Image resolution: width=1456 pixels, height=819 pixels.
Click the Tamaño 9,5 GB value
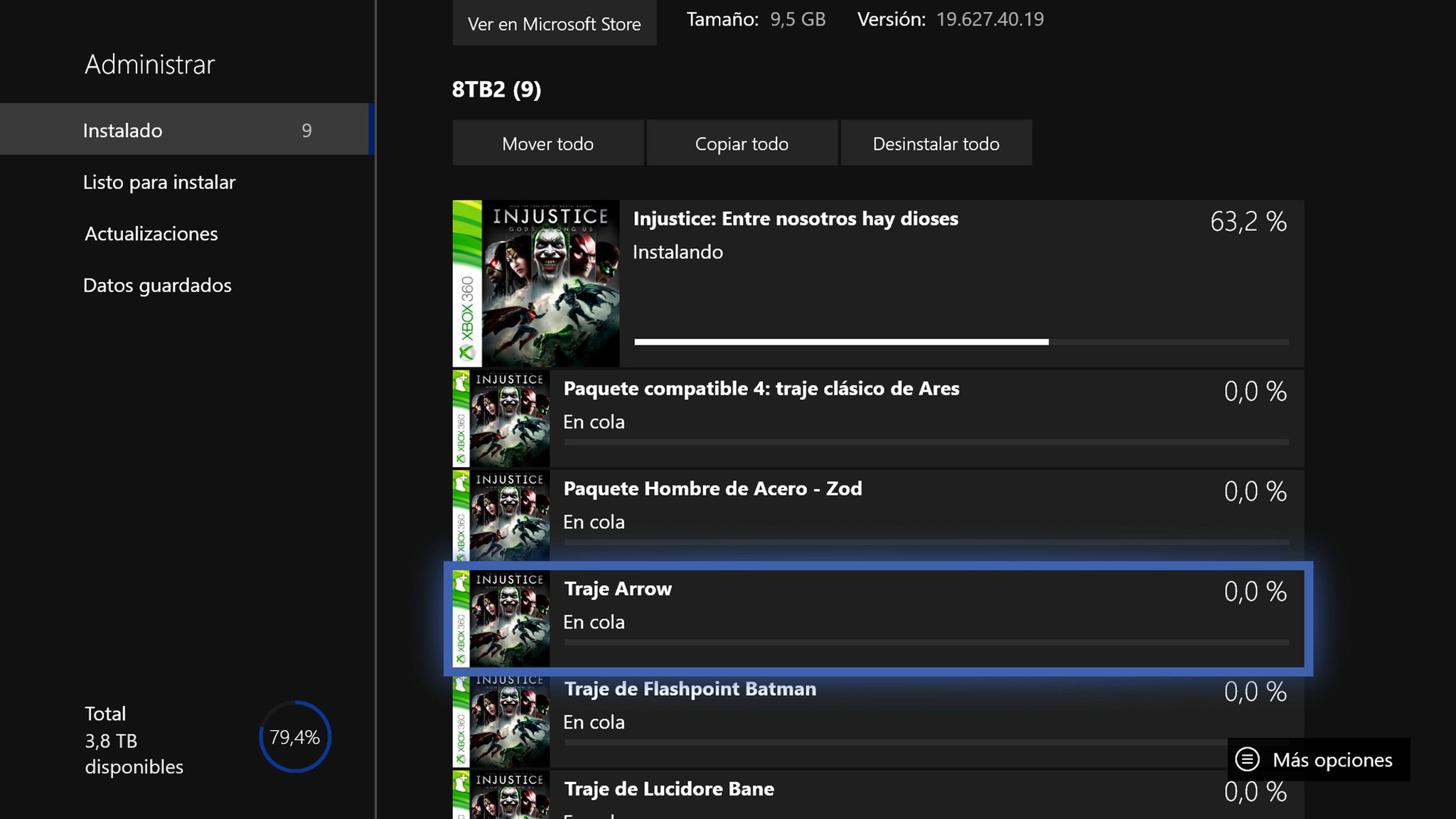pos(798,19)
